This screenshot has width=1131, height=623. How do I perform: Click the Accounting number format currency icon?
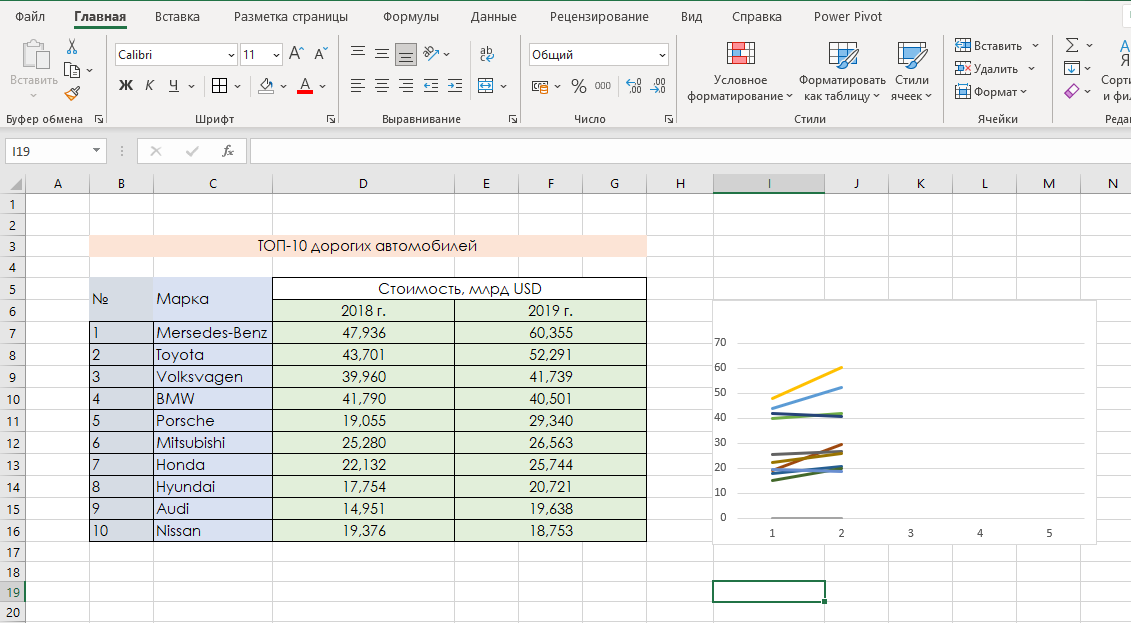click(540, 86)
